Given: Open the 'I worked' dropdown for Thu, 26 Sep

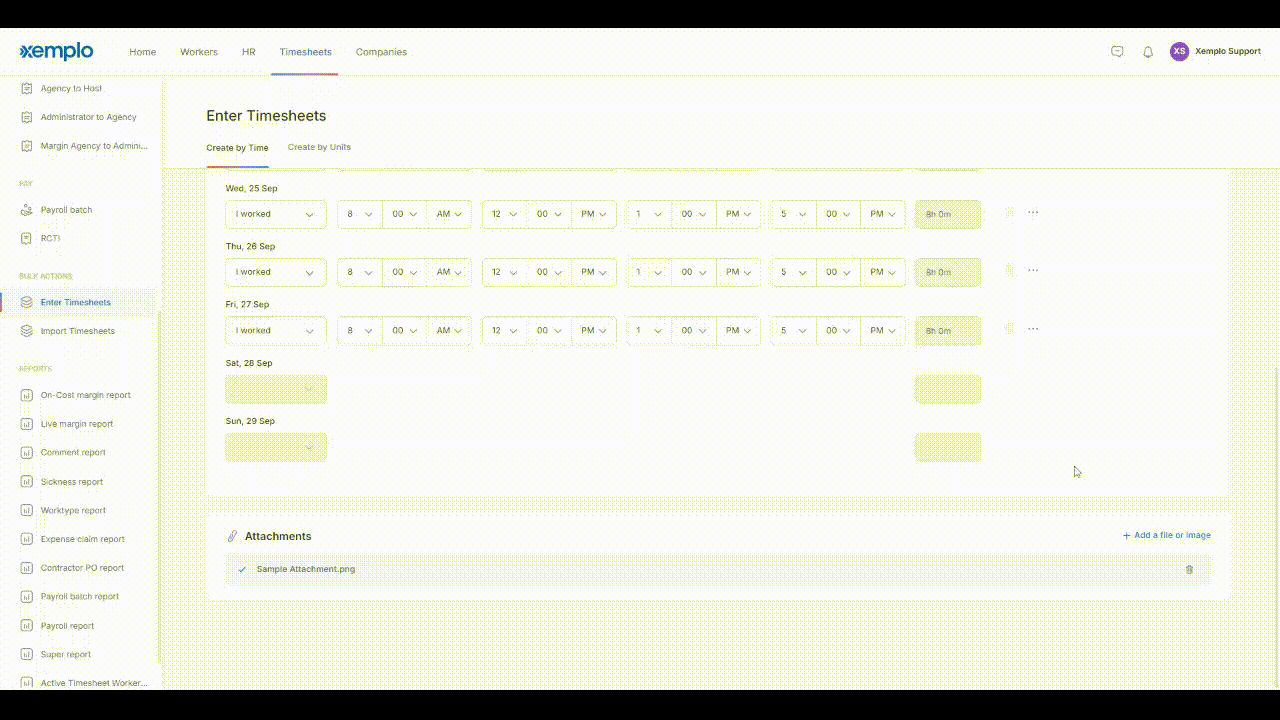Looking at the screenshot, I should pyautogui.click(x=276, y=272).
